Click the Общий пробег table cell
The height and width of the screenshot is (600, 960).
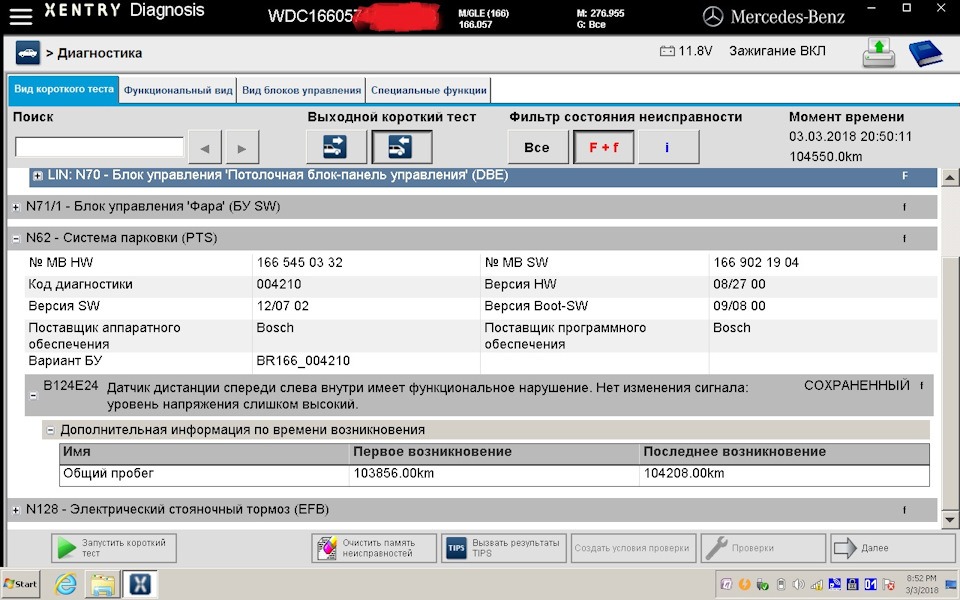click(204, 474)
